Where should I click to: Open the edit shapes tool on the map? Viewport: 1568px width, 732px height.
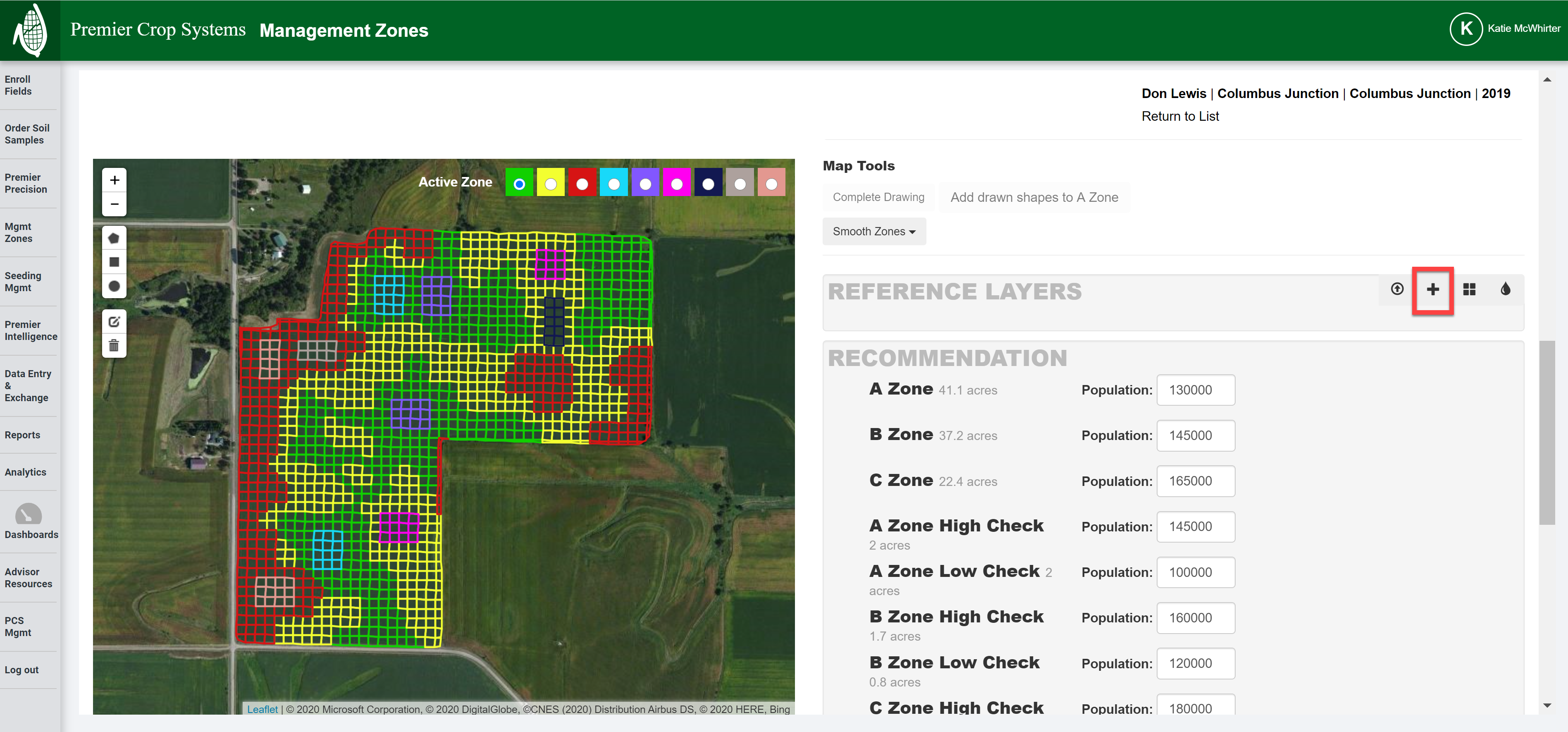point(114,322)
